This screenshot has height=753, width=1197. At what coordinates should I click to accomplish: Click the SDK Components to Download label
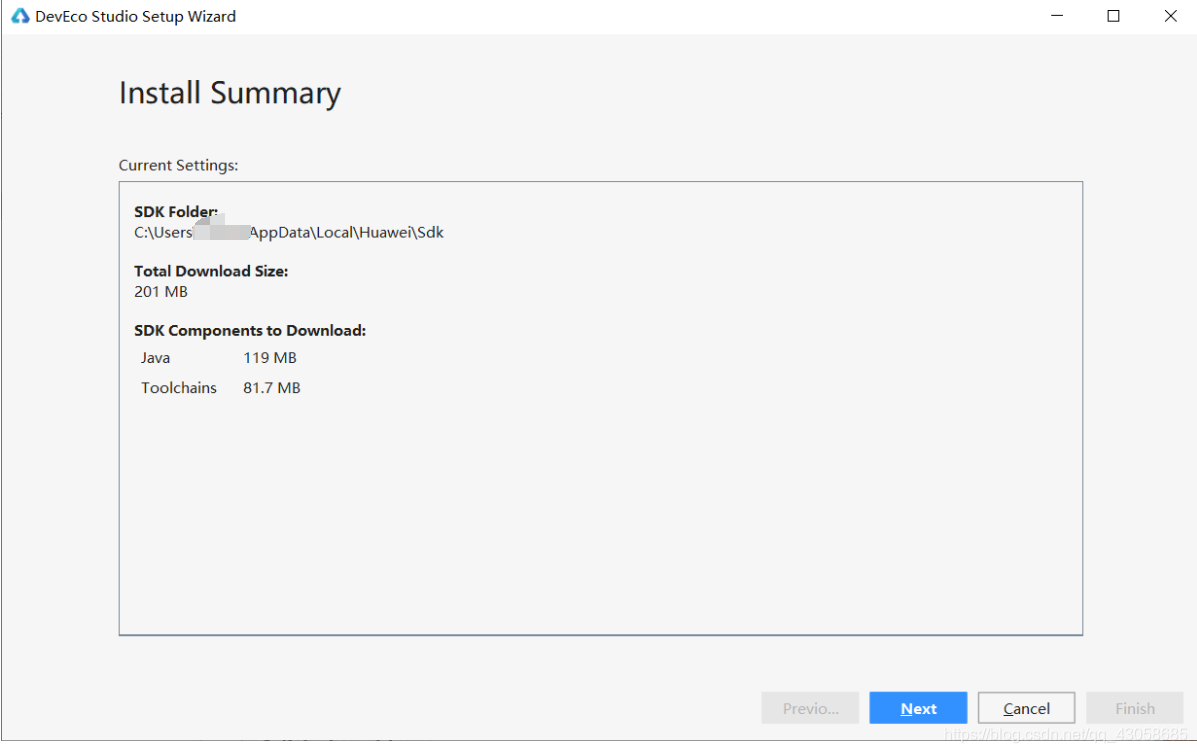coord(250,330)
